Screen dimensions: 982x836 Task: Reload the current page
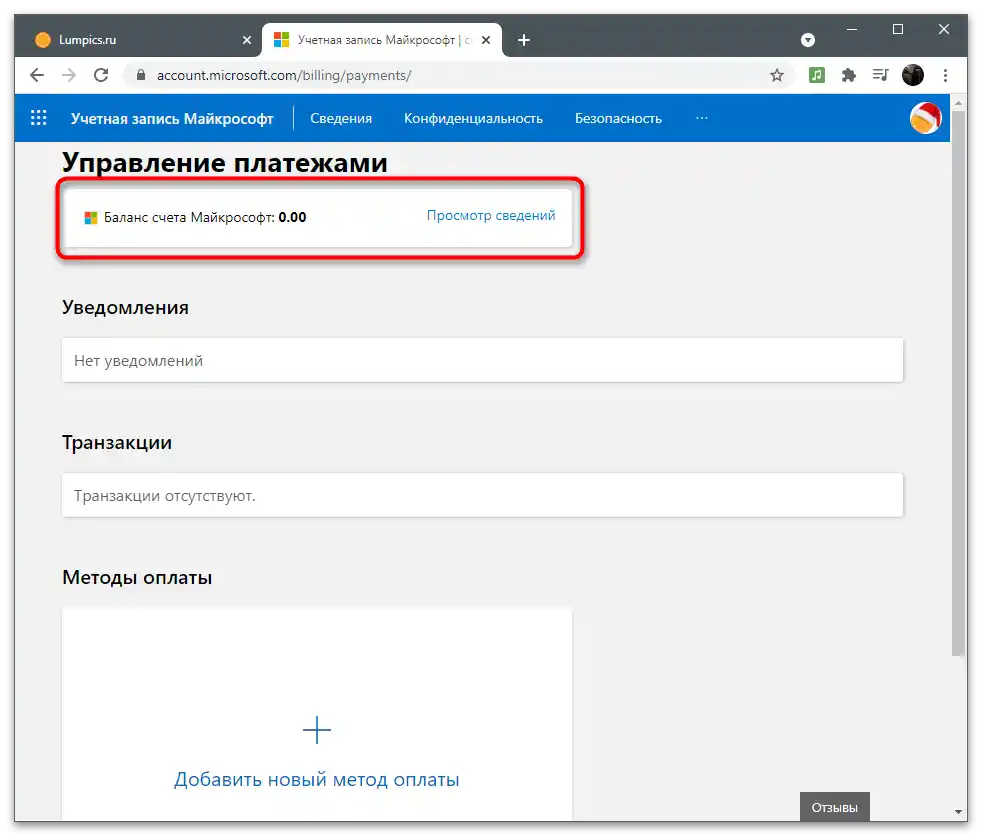point(101,75)
